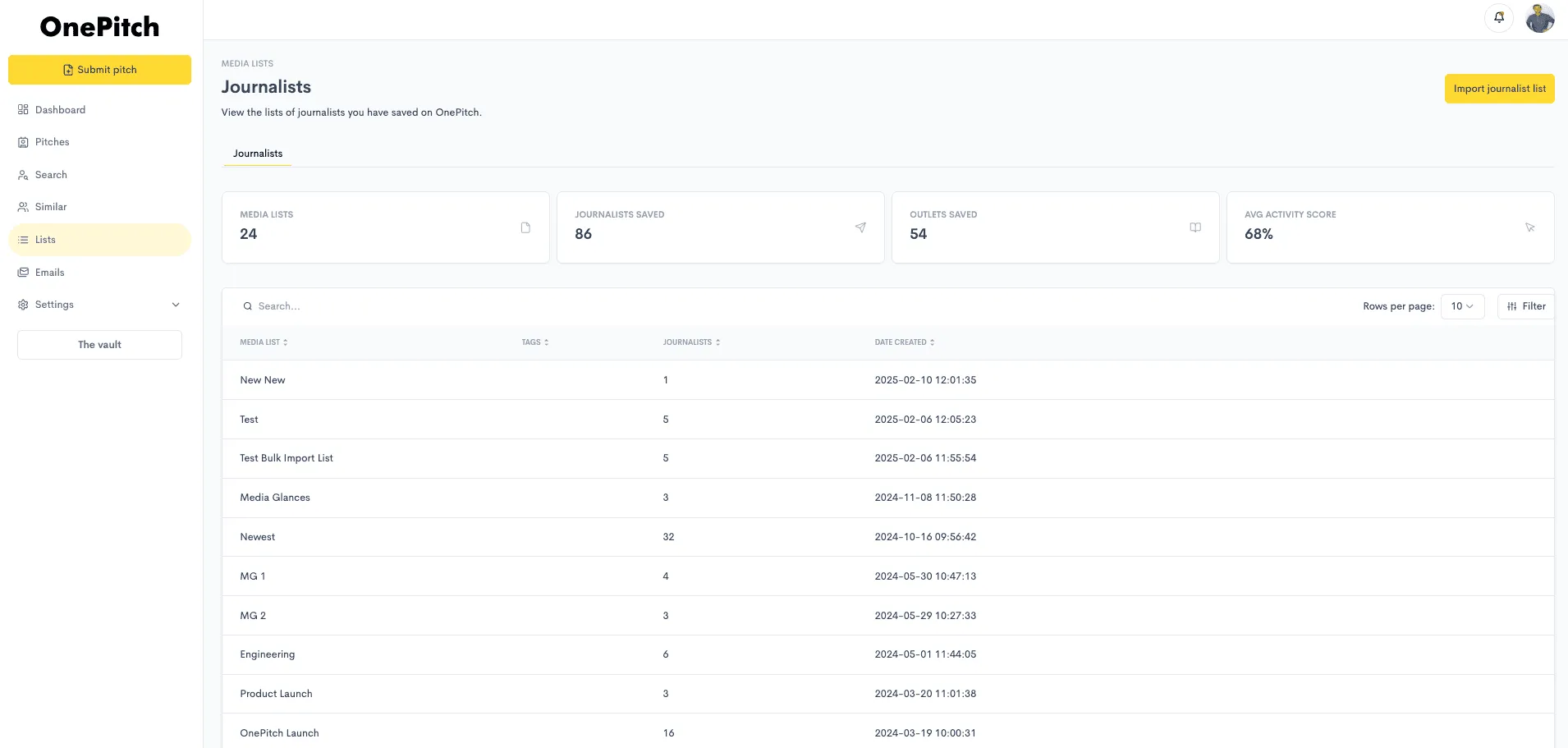
Task: Click the Similar people icon in sidebar
Action: (x=23, y=207)
